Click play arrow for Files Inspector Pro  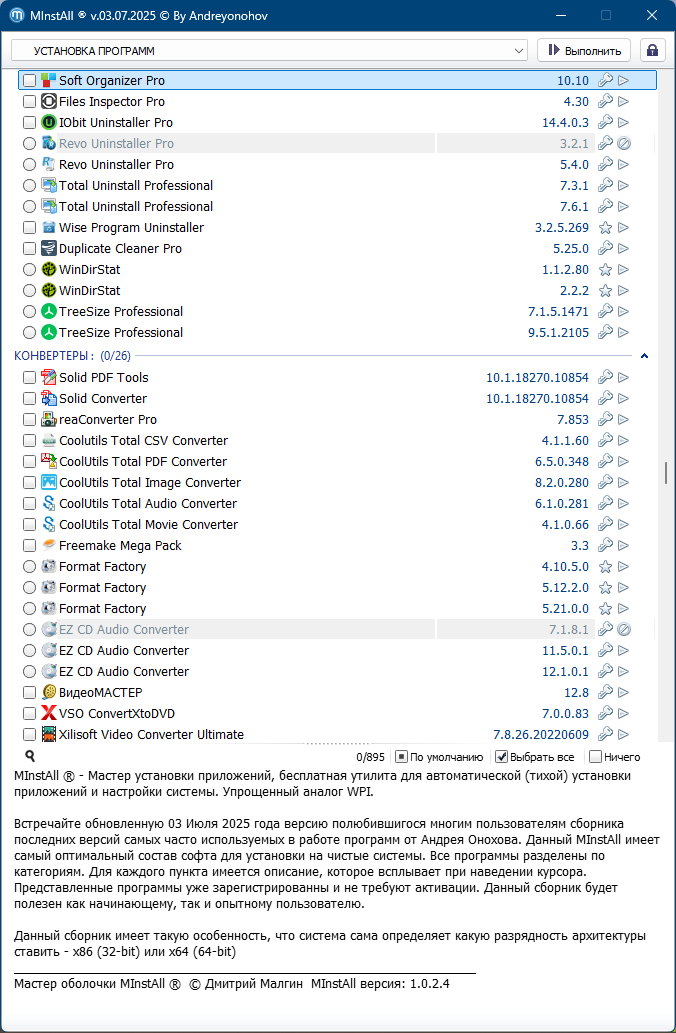click(x=623, y=101)
